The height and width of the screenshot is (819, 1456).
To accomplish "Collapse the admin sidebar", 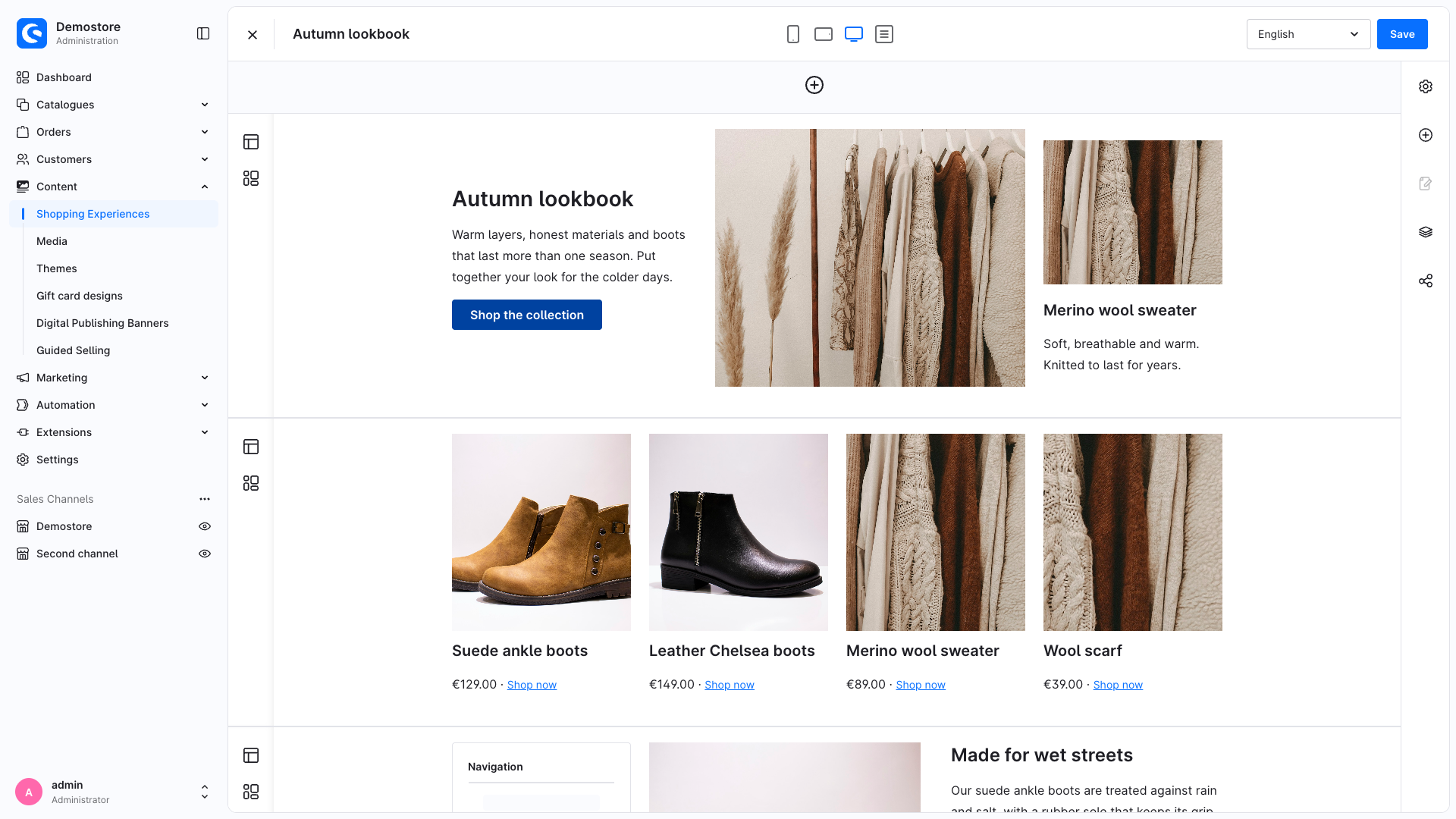I will (x=203, y=33).
